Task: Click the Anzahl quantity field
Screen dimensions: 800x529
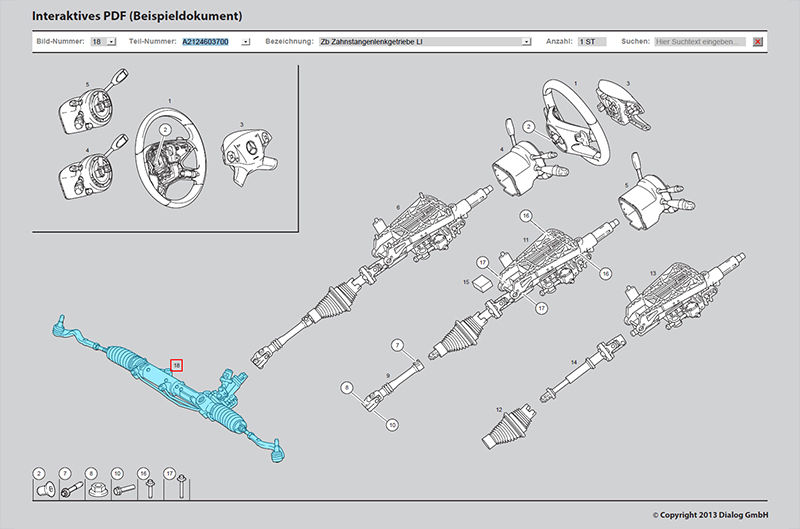Action: [x=591, y=42]
